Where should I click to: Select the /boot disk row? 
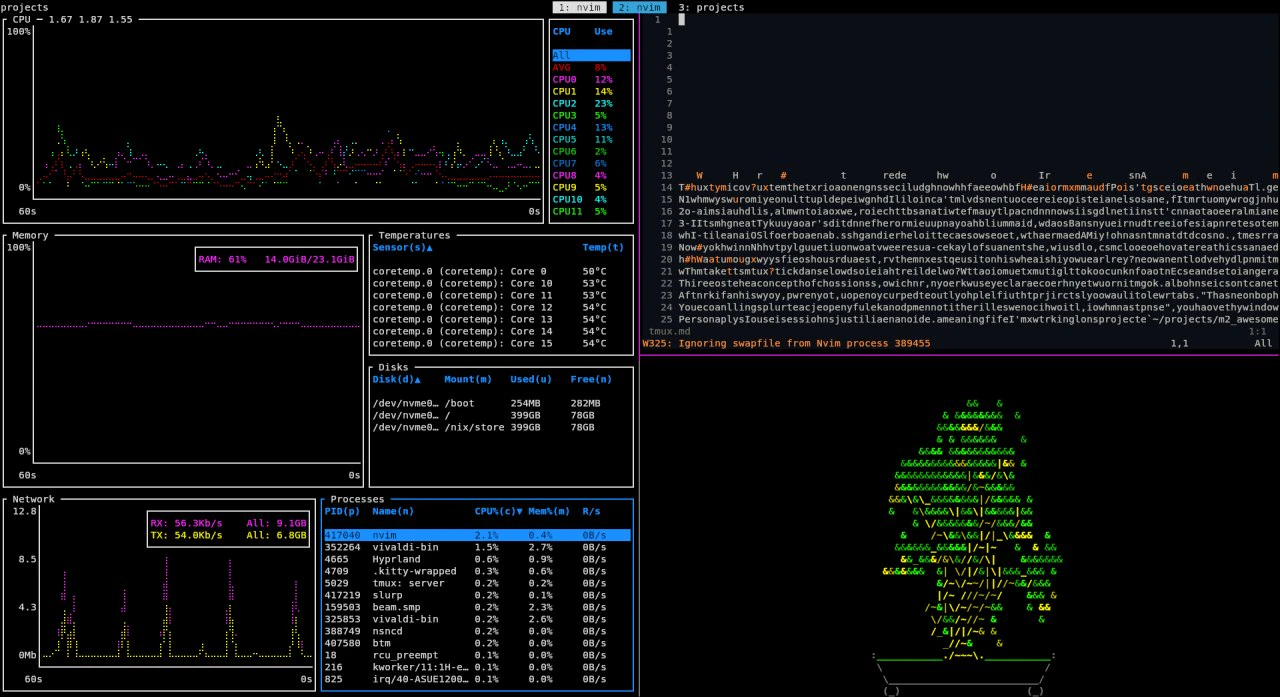pos(501,403)
